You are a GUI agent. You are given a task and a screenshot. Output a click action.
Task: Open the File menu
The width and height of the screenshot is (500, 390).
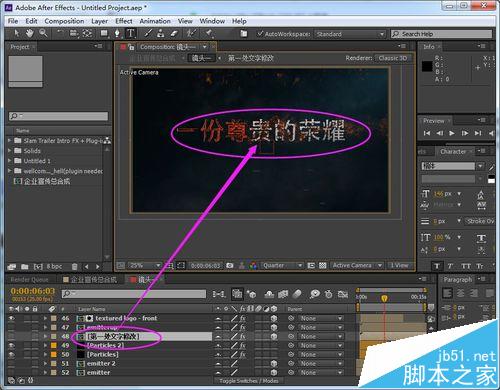click(13, 21)
